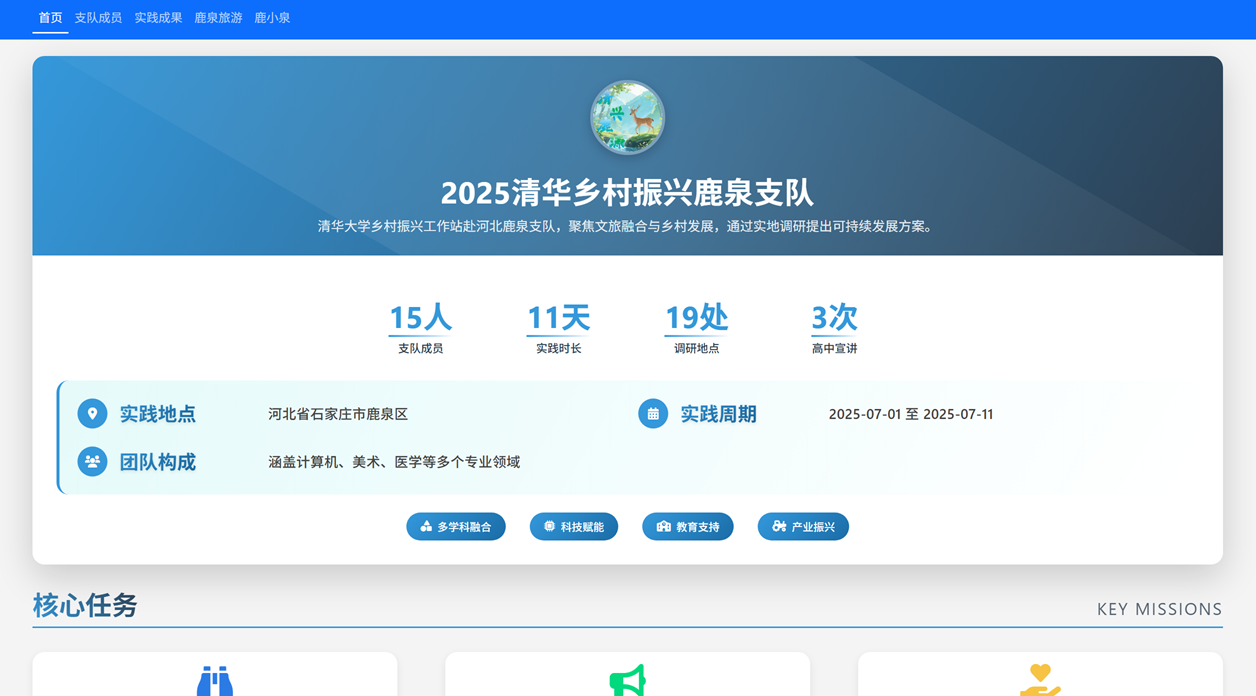Click the cubes icon in 多学科融合

(x=426, y=526)
